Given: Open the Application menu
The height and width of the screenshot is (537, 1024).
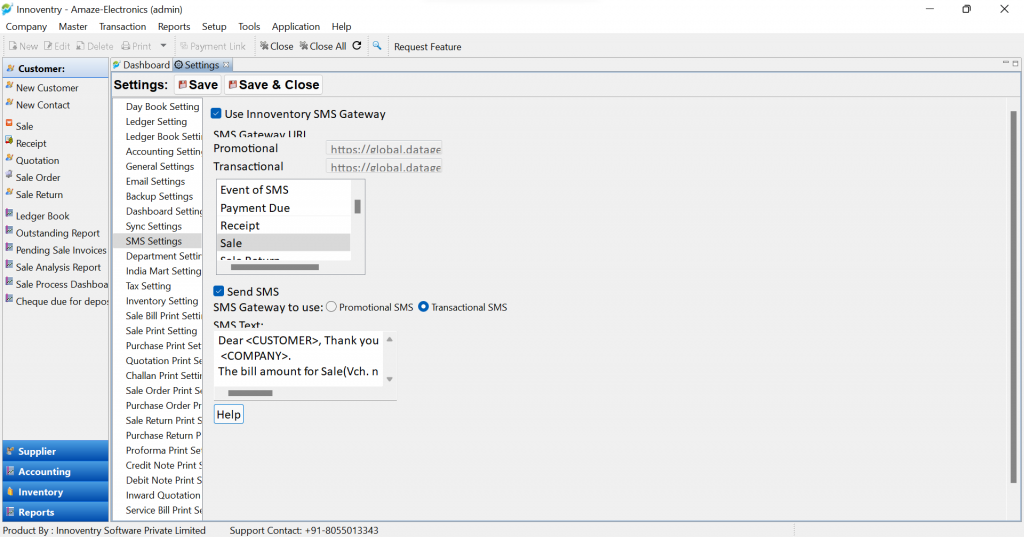Looking at the screenshot, I should click(296, 27).
